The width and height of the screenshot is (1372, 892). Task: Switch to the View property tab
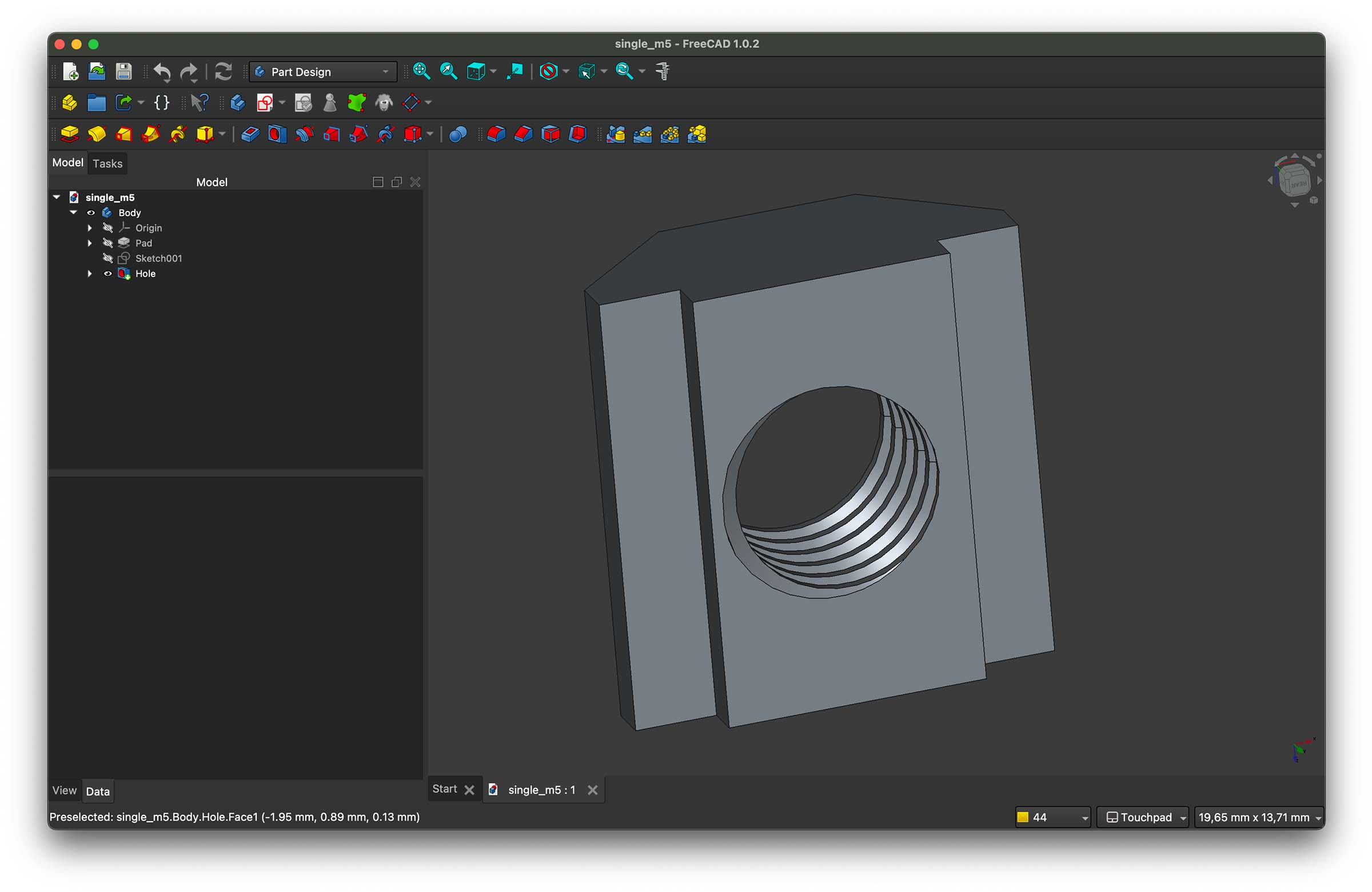64,791
